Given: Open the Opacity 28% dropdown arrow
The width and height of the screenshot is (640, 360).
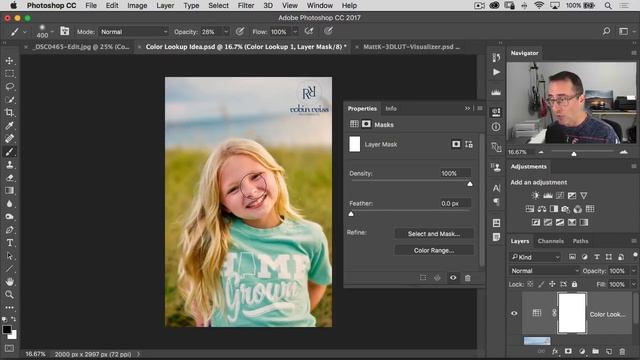Looking at the screenshot, I should (226, 32).
